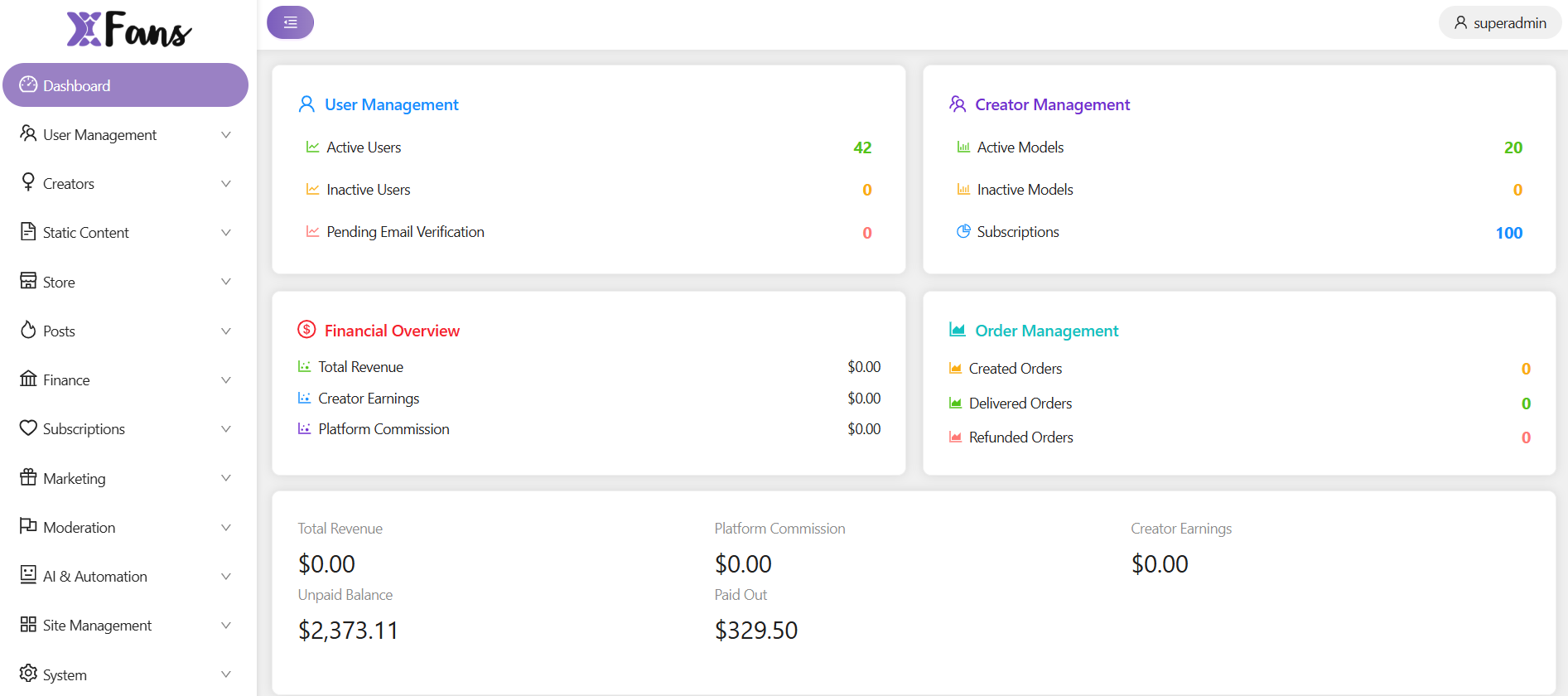Click the Active Models count 20
Viewport: 1568px width, 696px height.
(1513, 147)
